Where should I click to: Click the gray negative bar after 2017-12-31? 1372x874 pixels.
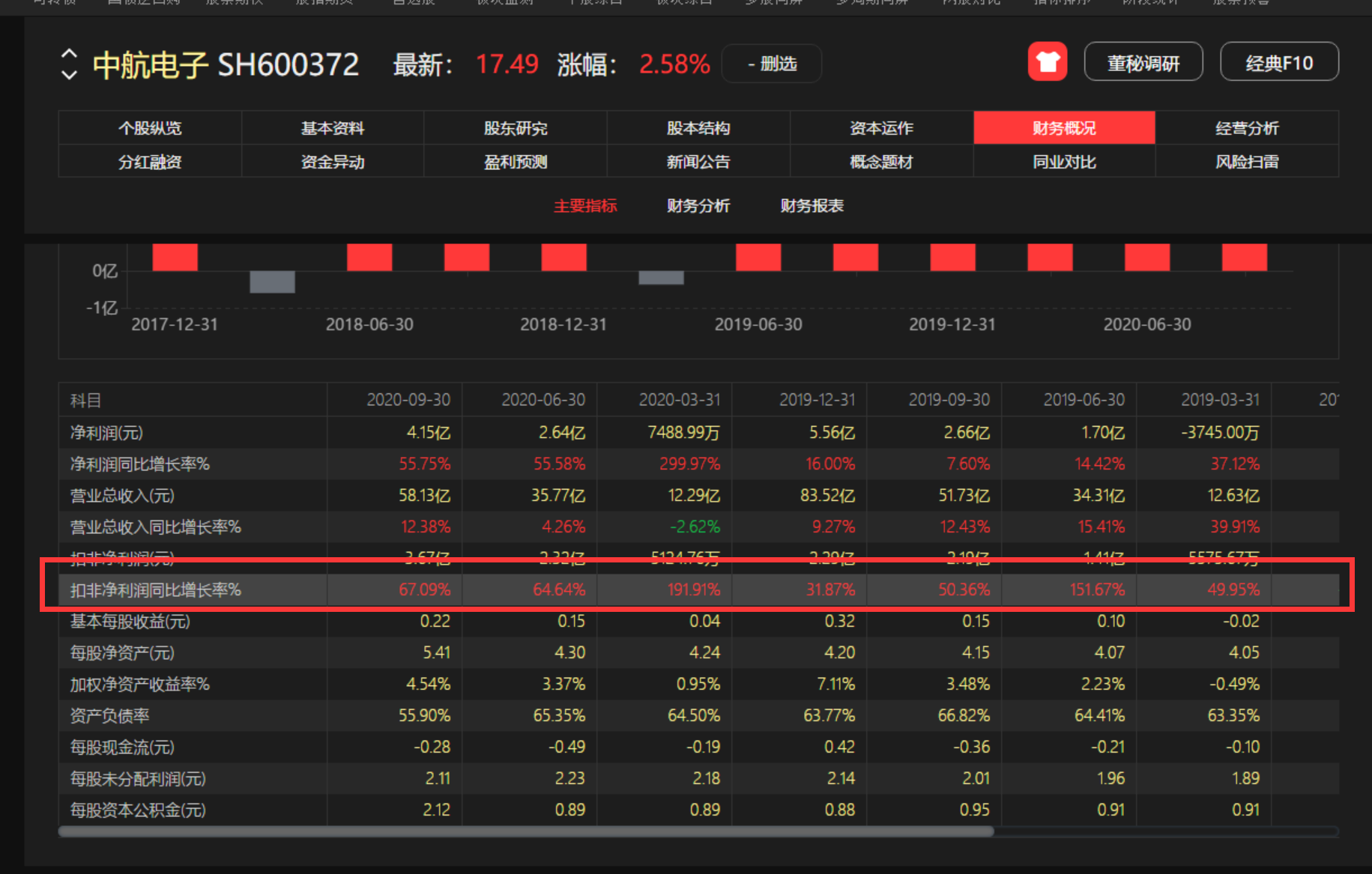(272, 282)
